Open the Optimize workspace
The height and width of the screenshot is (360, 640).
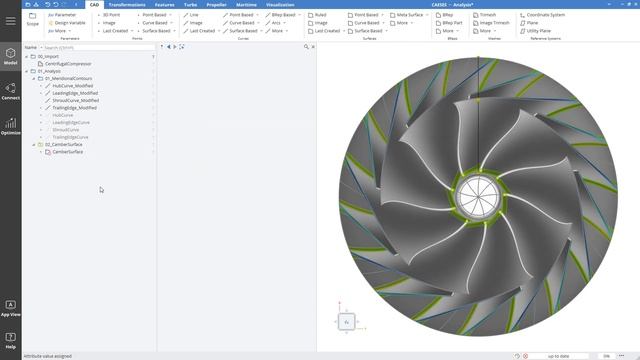(x=11, y=126)
